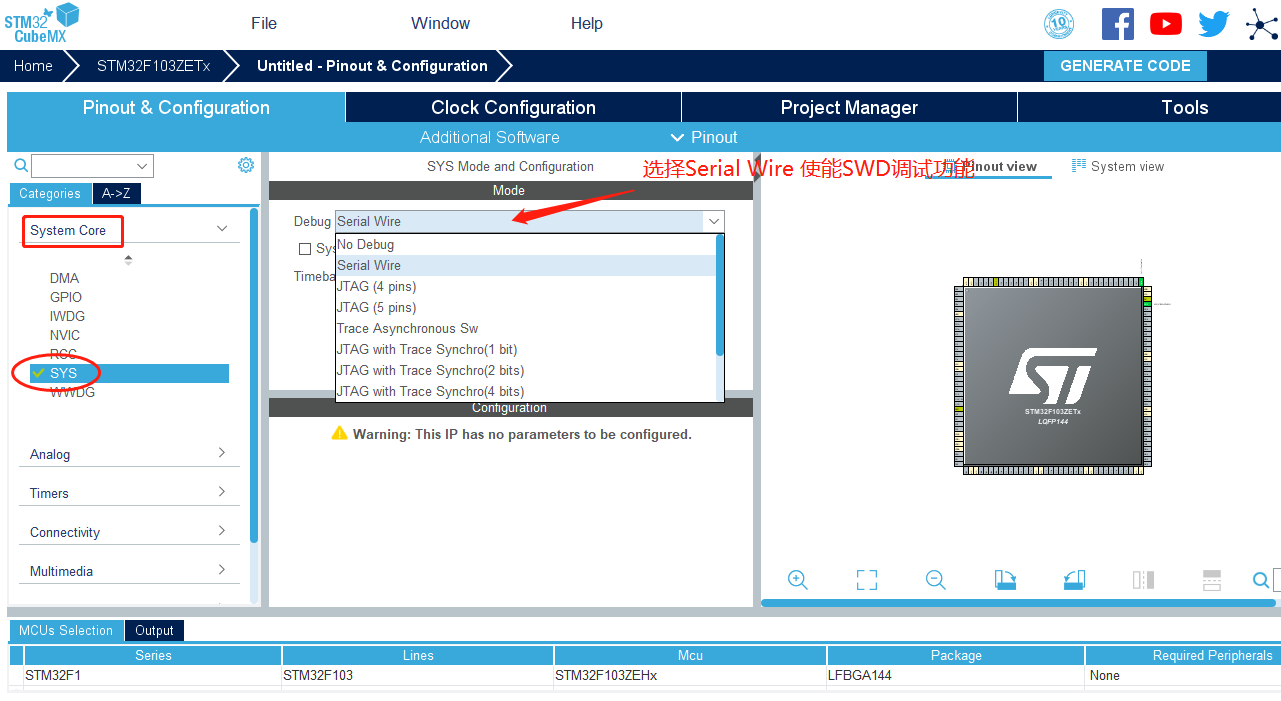The width and height of the screenshot is (1281, 701).
Task: Click the warning triangle icon
Action: coord(340,434)
